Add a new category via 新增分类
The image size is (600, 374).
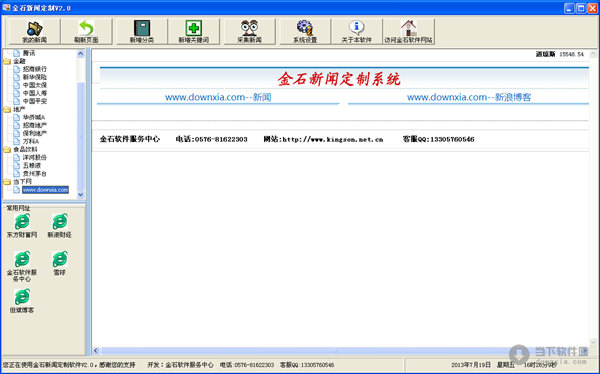142,31
